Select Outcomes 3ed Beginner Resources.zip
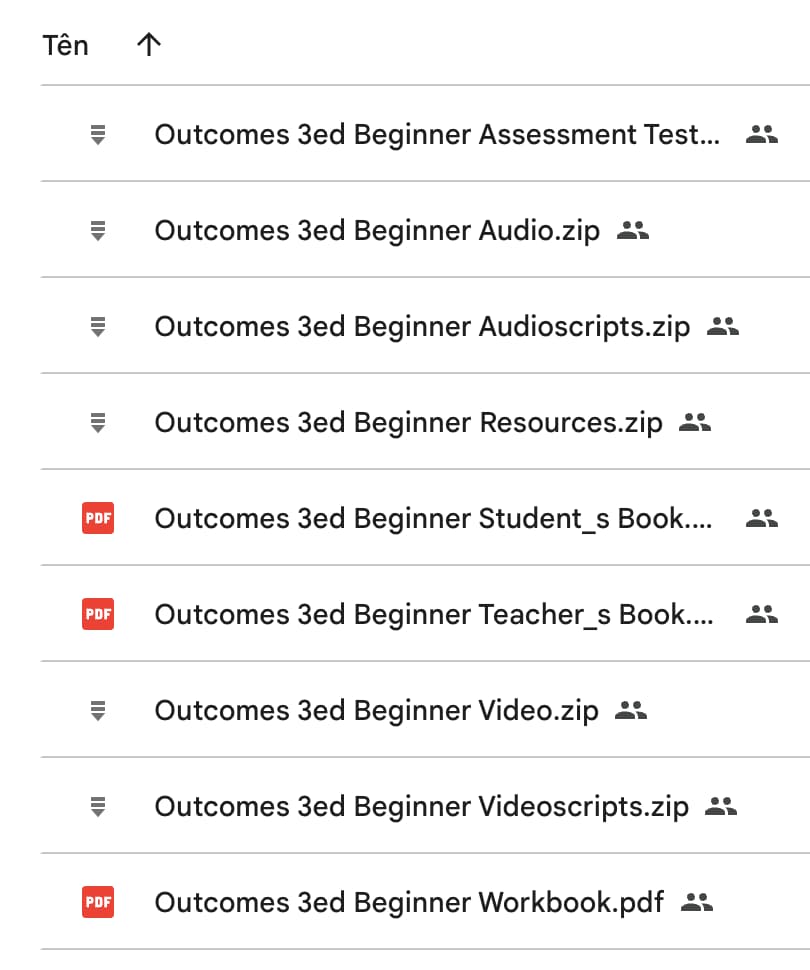 pos(408,423)
